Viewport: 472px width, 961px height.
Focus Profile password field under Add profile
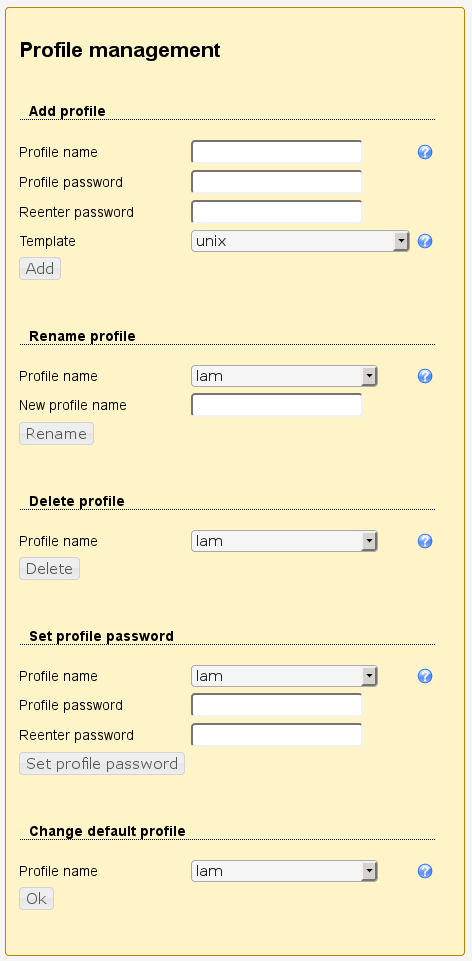click(x=276, y=182)
